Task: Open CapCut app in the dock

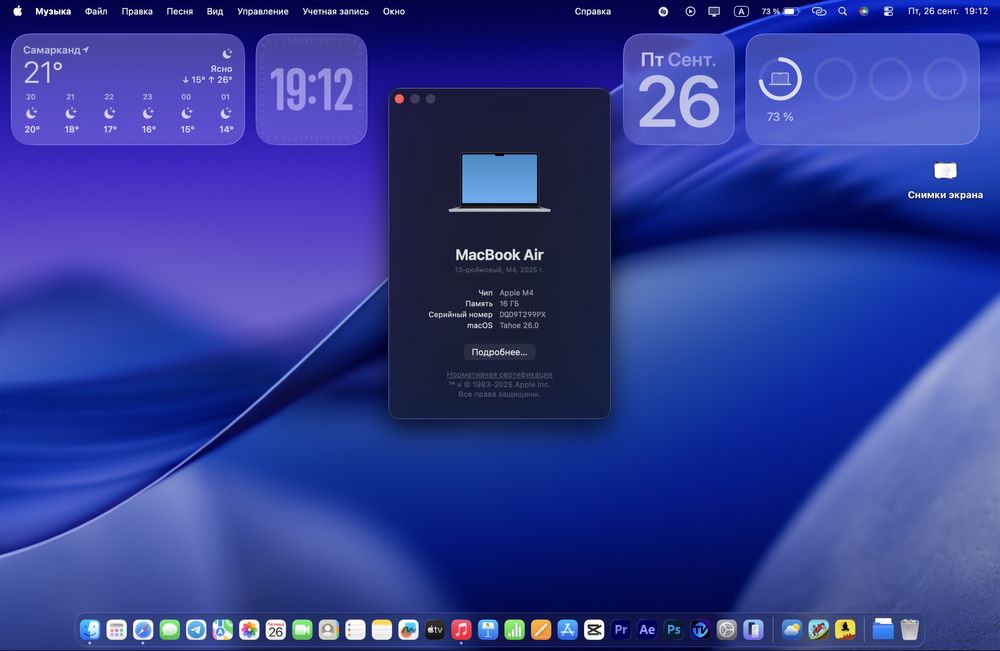Action: coord(594,630)
